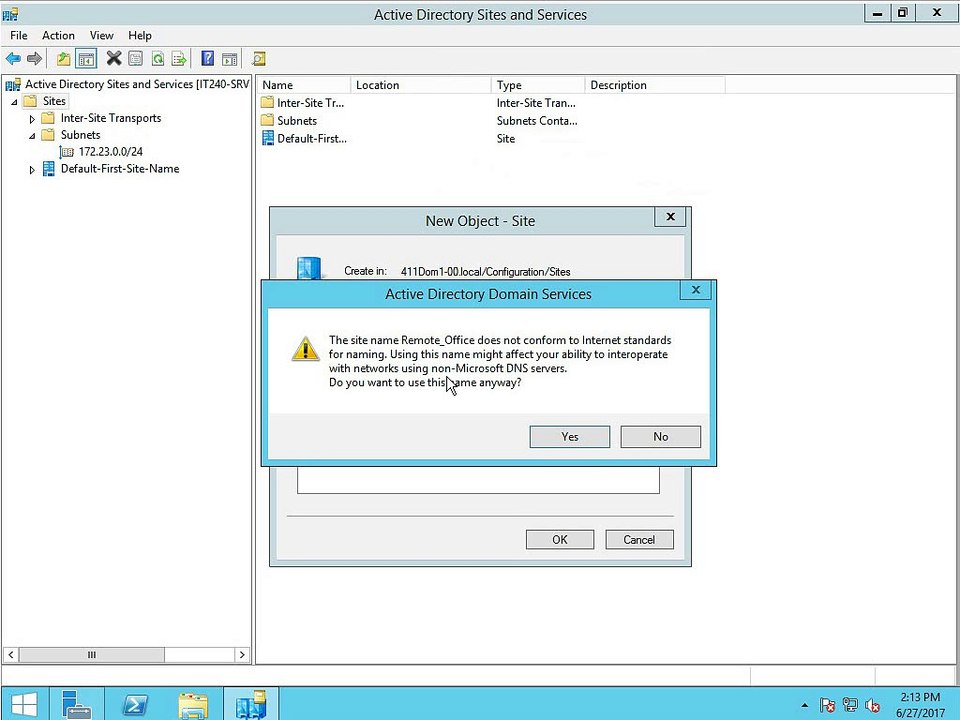Open the Windows Start button
The width and height of the screenshot is (960, 720).
point(24,703)
